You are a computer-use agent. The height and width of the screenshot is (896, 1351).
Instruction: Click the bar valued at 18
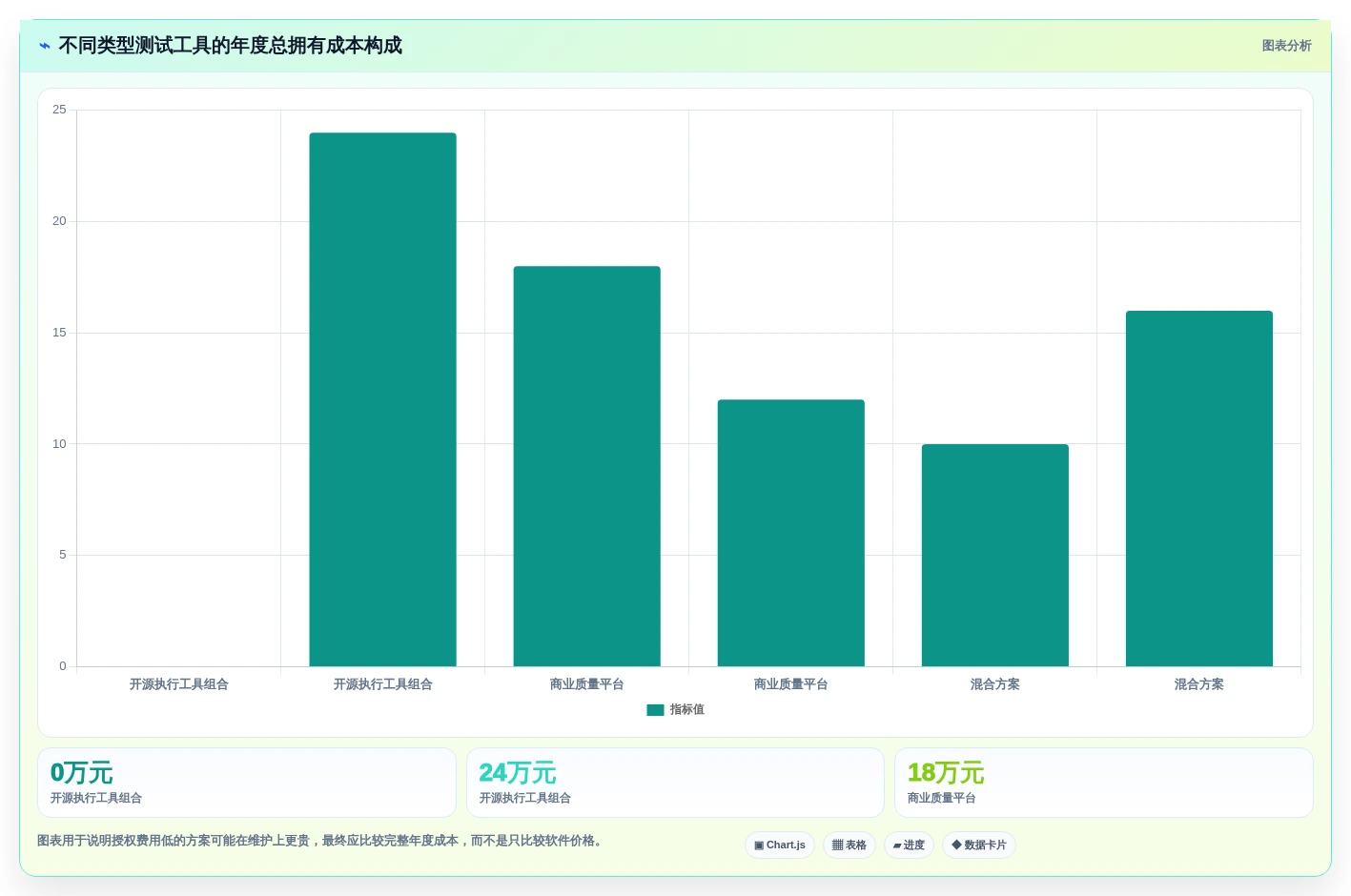(x=587, y=466)
